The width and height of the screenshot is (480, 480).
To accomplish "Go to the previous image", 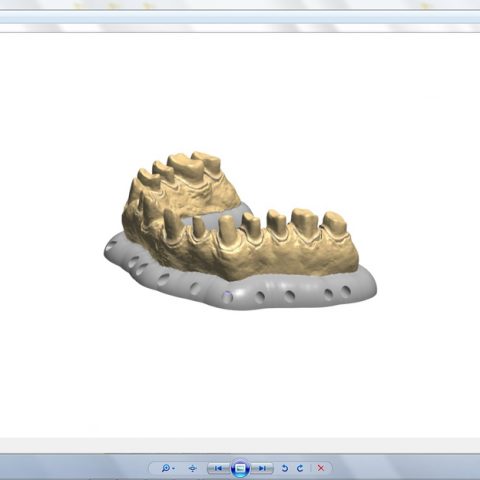I will pyautogui.click(x=218, y=468).
